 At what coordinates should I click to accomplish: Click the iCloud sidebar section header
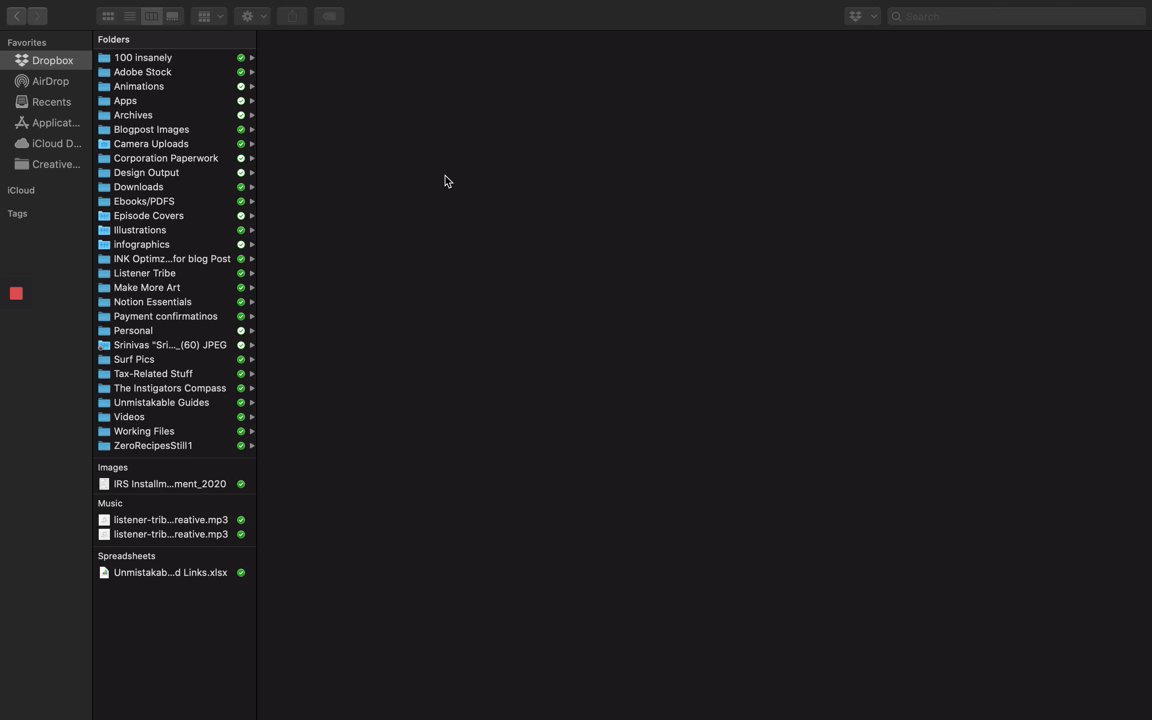click(21, 190)
